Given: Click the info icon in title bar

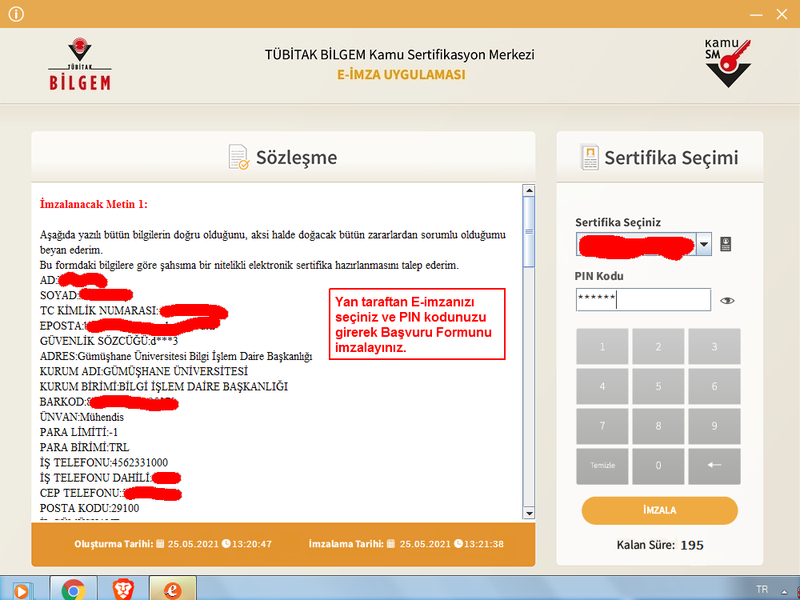Looking at the screenshot, I should 16,14.
